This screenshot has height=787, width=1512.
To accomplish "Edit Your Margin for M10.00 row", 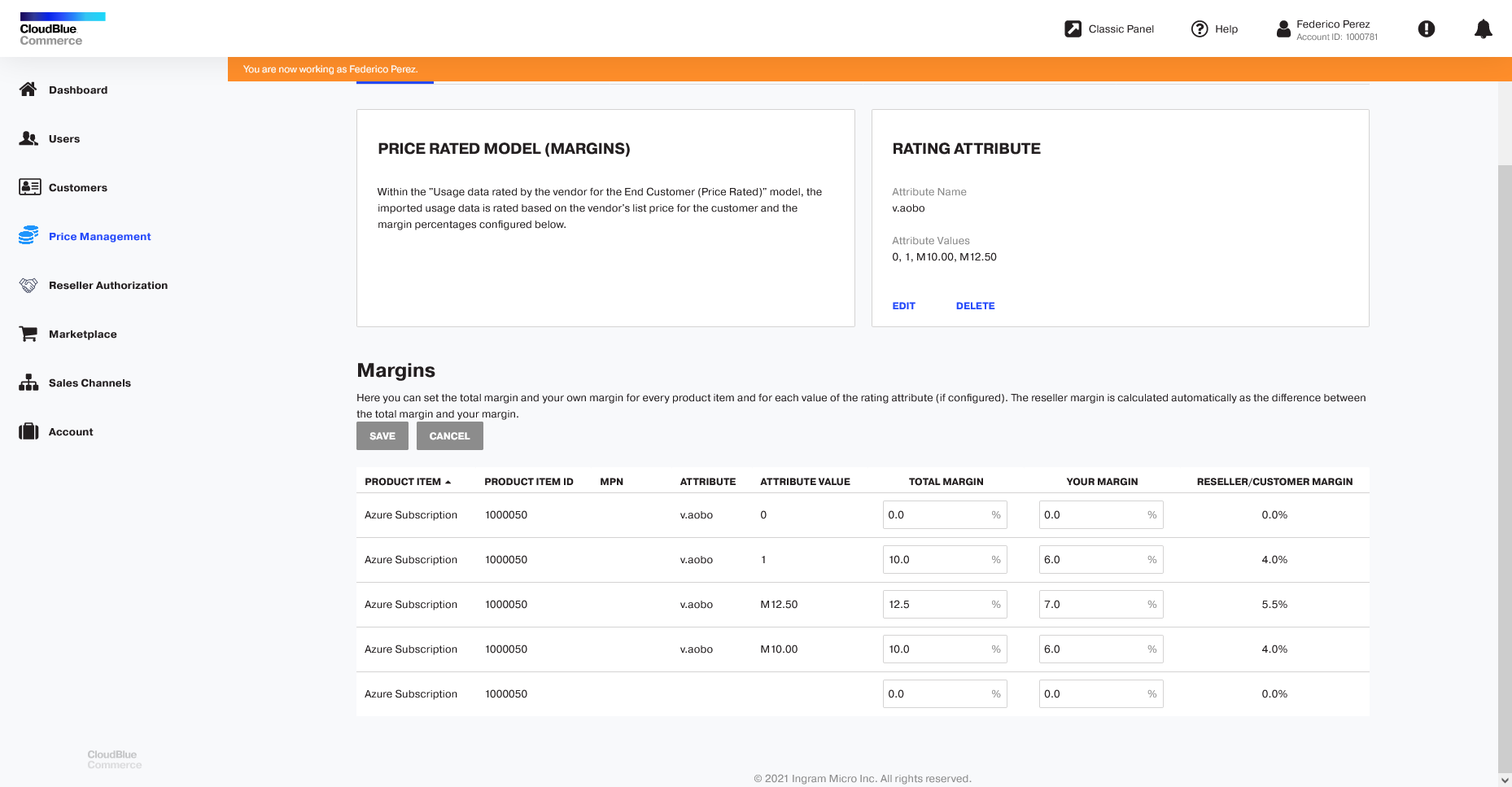I will pos(1101,649).
